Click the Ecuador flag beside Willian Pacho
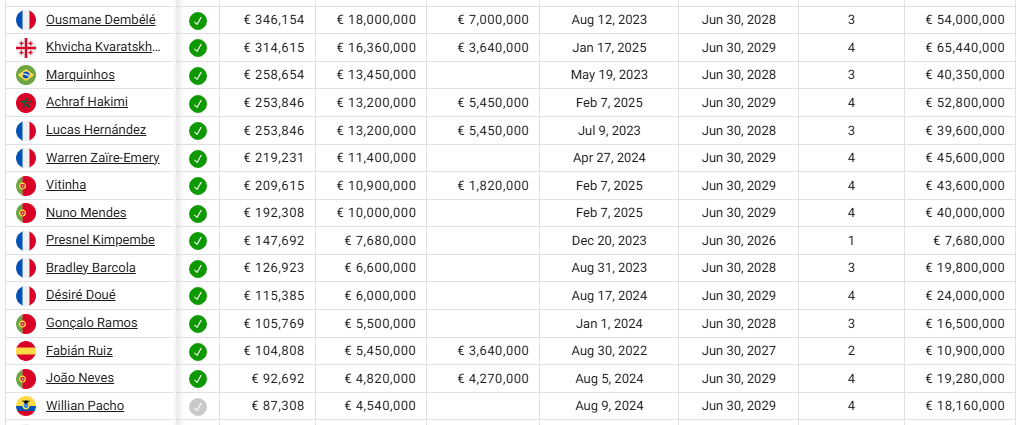The image size is (1016, 425). coord(26,406)
